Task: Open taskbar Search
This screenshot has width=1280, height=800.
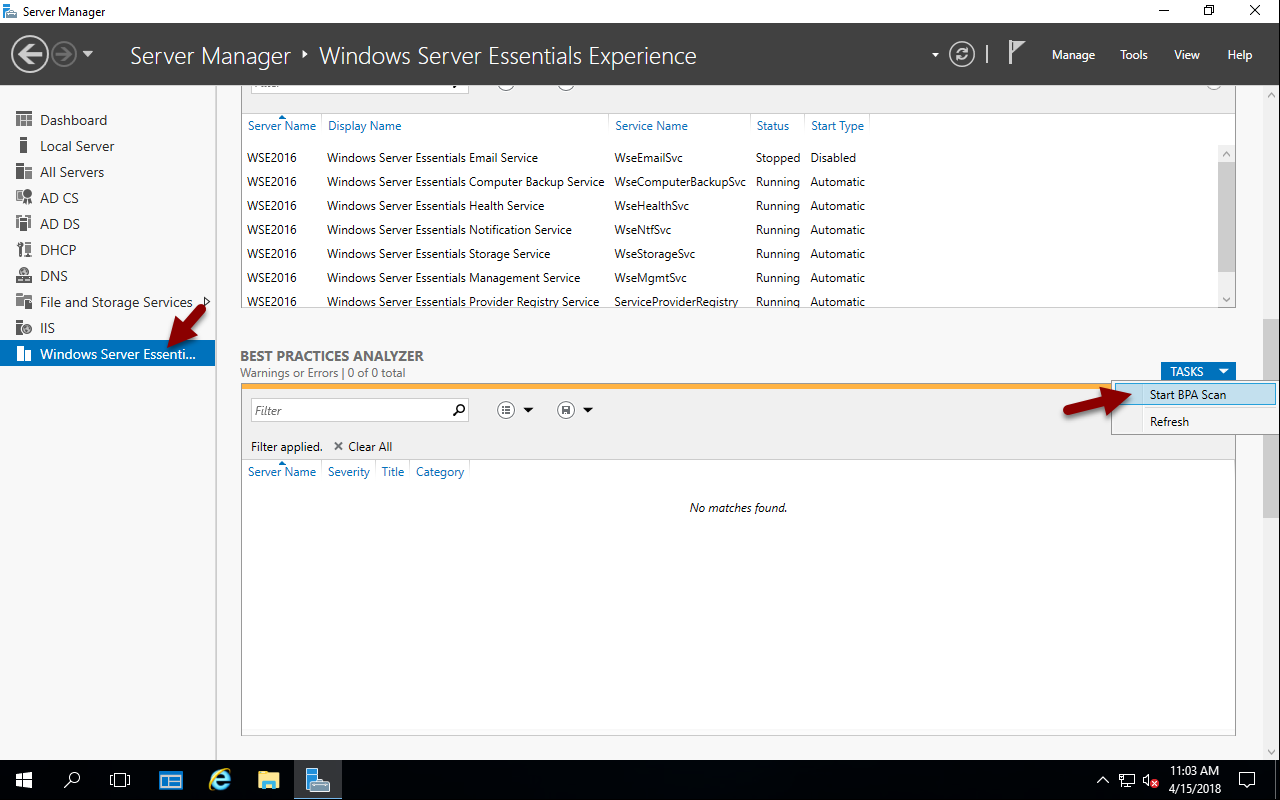Action: [72, 780]
